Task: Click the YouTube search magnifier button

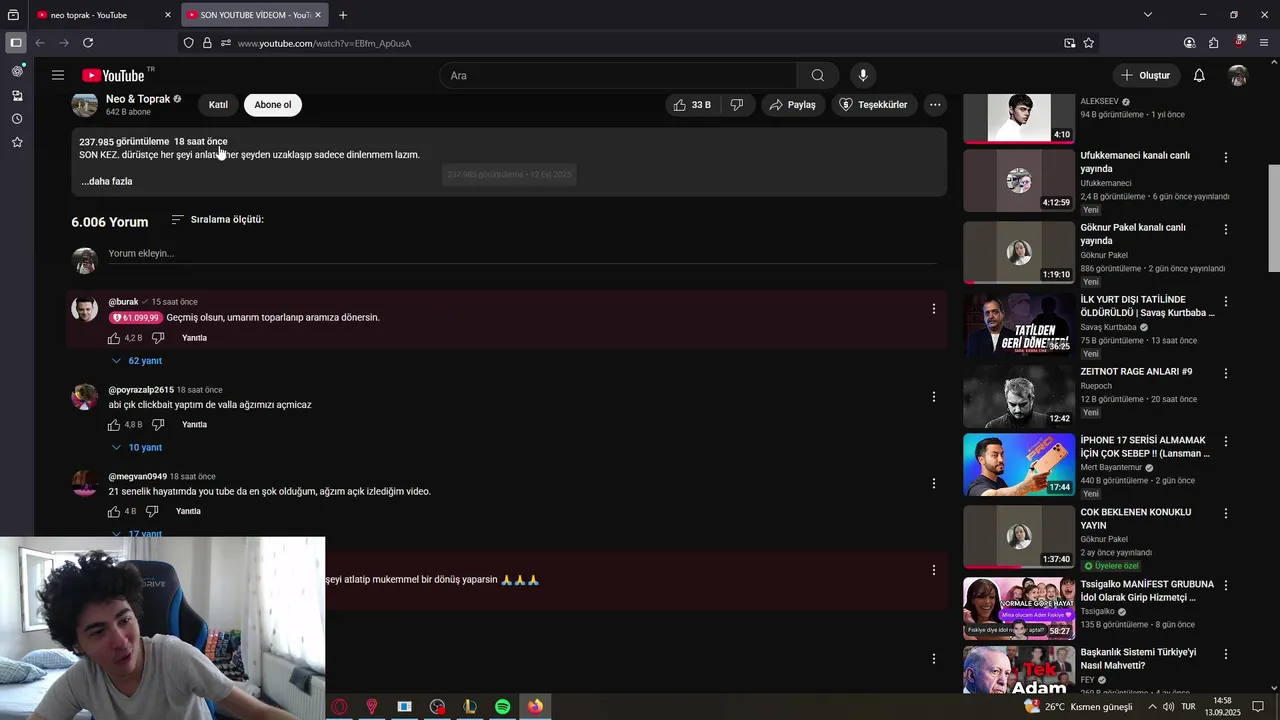Action: coord(818,75)
